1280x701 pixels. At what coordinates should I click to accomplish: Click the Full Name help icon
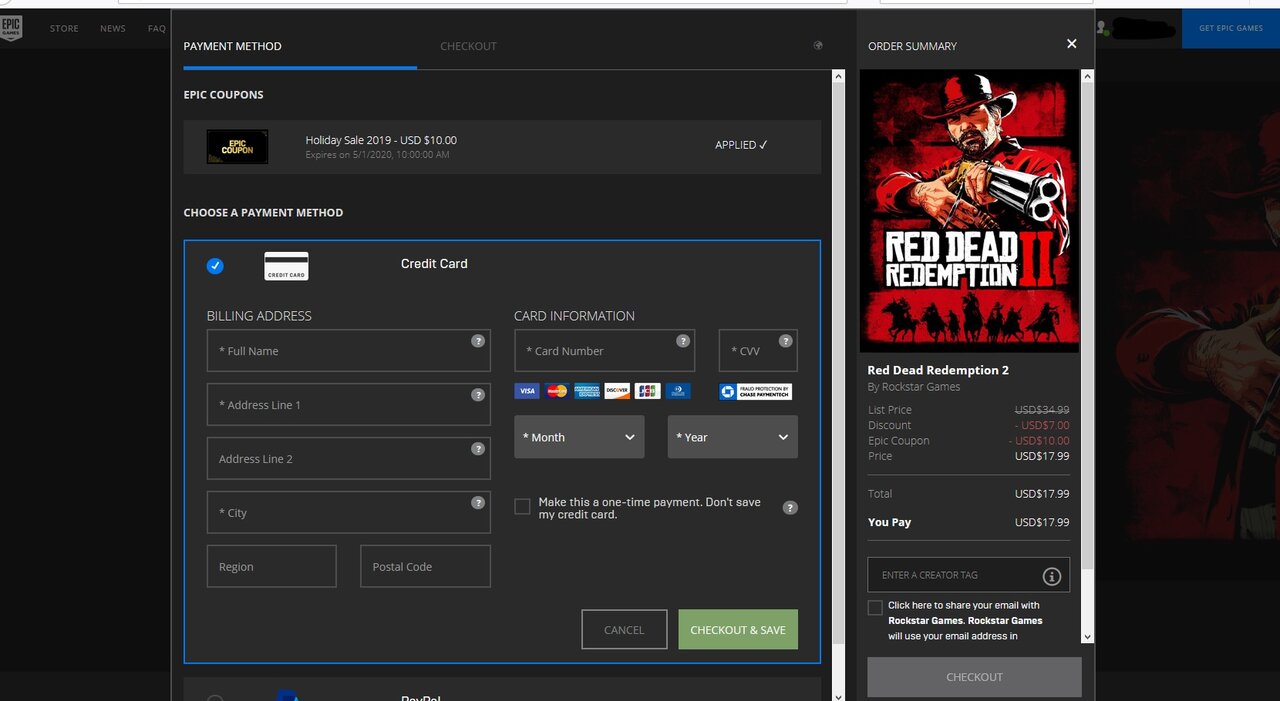click(478, 341)
